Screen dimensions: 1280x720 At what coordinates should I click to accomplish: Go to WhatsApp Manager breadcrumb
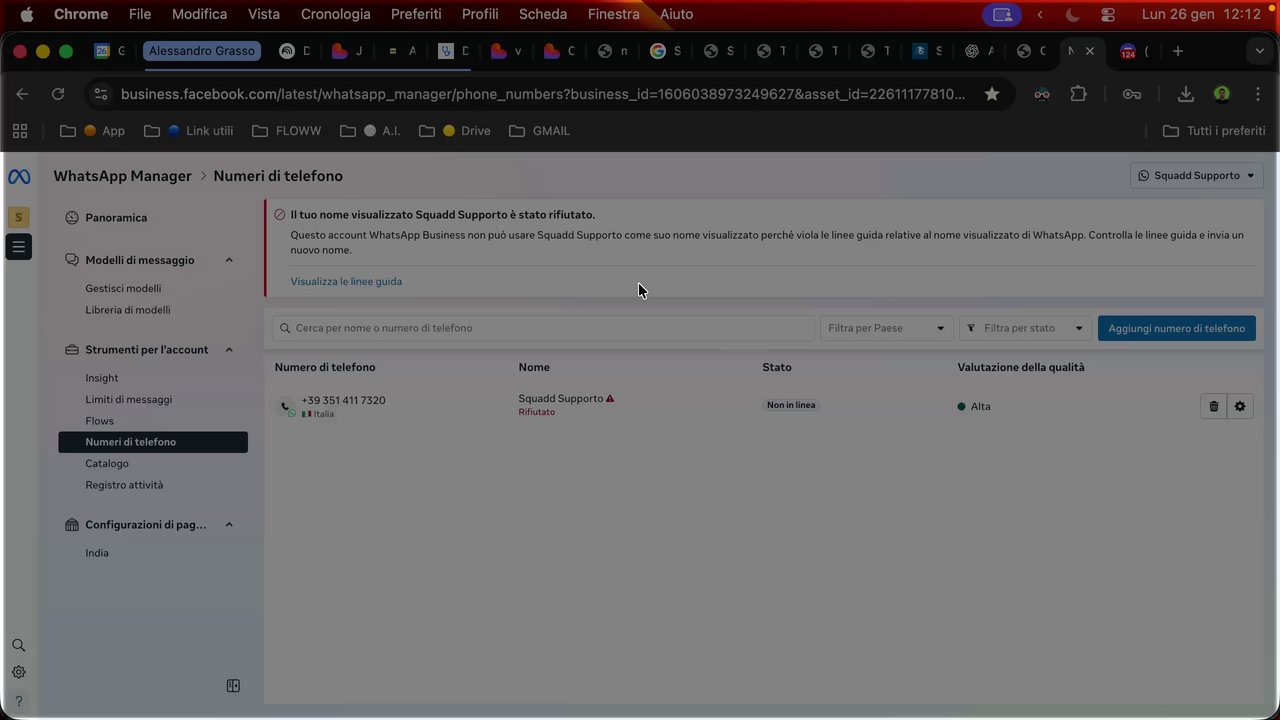pos(122,176)
